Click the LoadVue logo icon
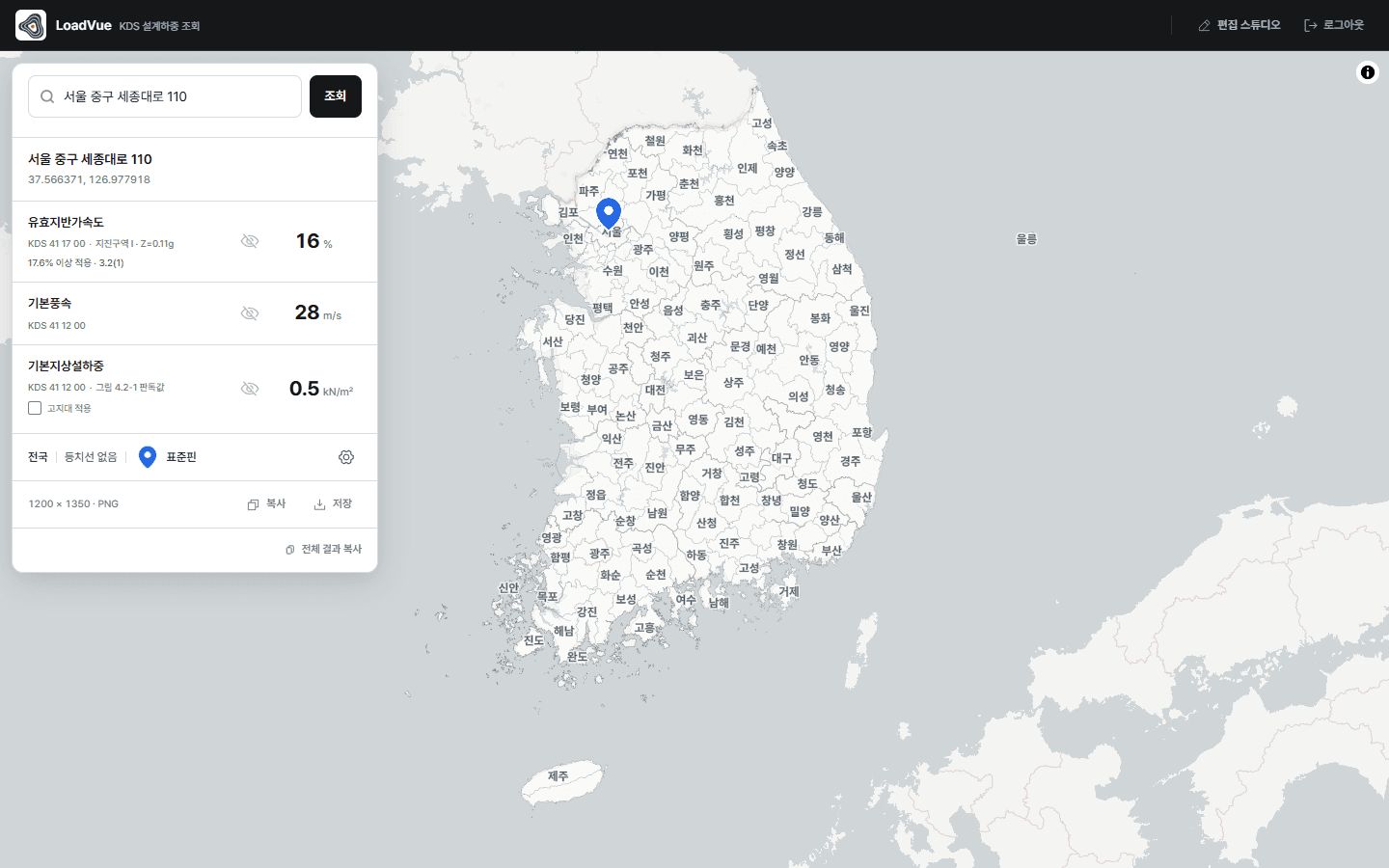This screenshot has height=868, width=1389. 31,25
